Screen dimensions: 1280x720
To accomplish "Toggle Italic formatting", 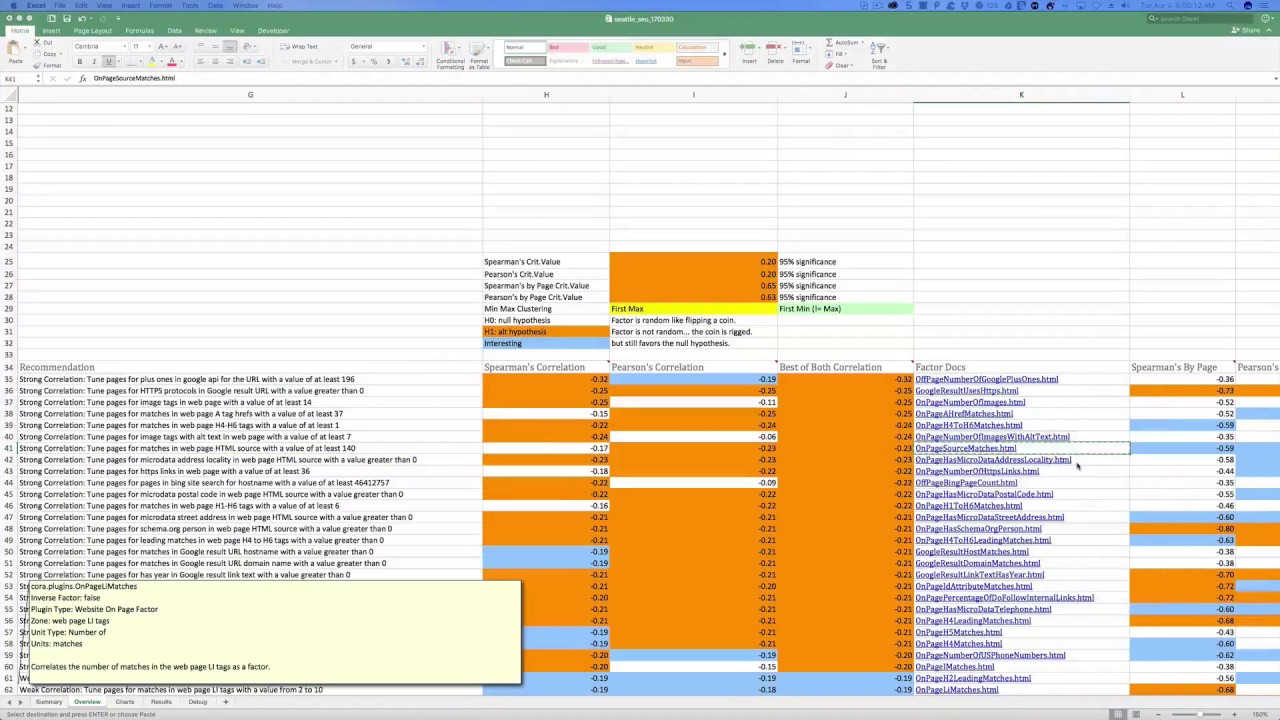I will [94, 62].
